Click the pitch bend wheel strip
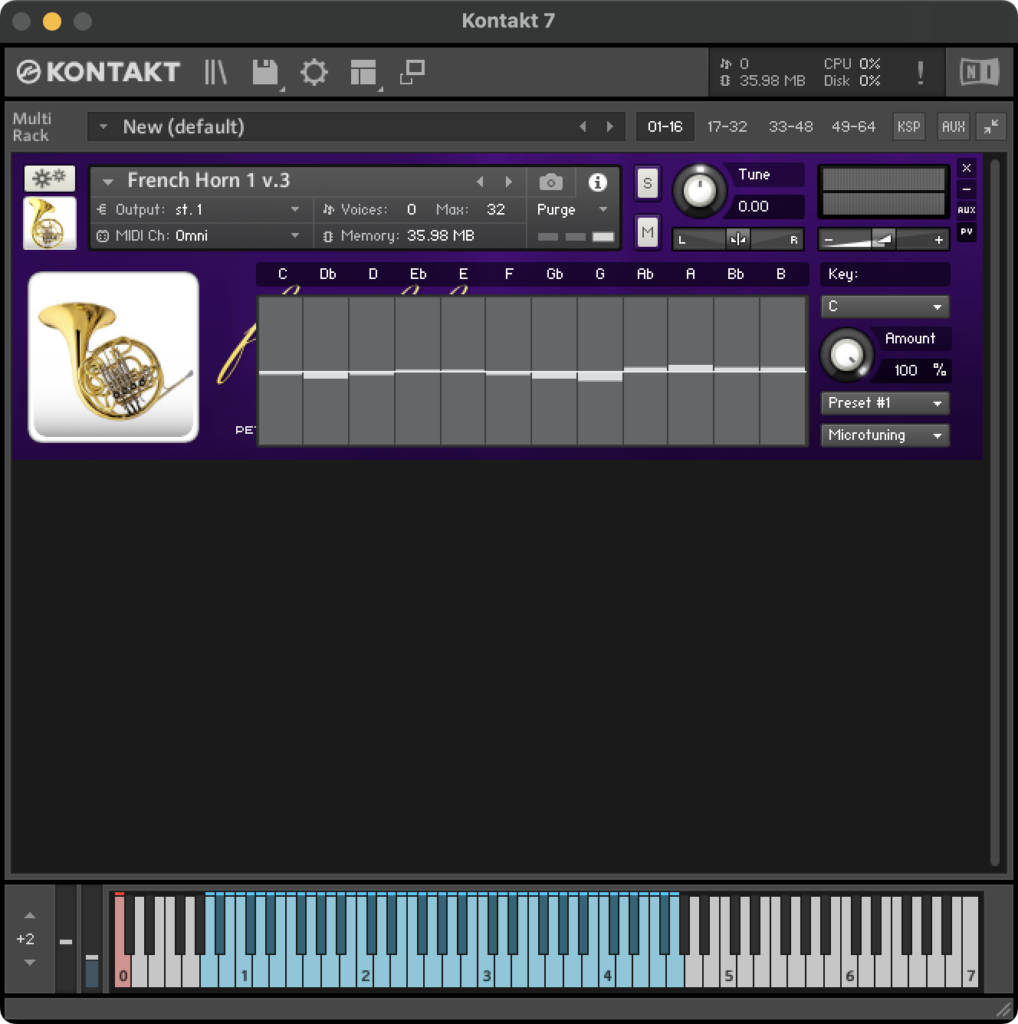 66,940
